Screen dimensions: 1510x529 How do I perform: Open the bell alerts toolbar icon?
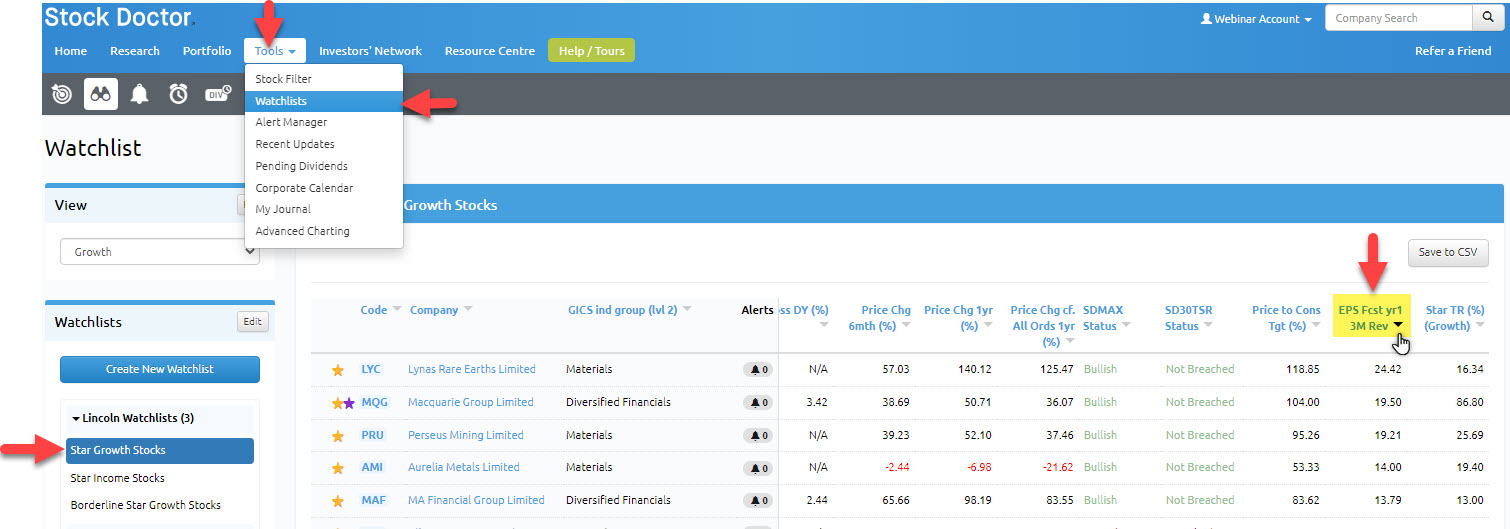coord(140,94)
